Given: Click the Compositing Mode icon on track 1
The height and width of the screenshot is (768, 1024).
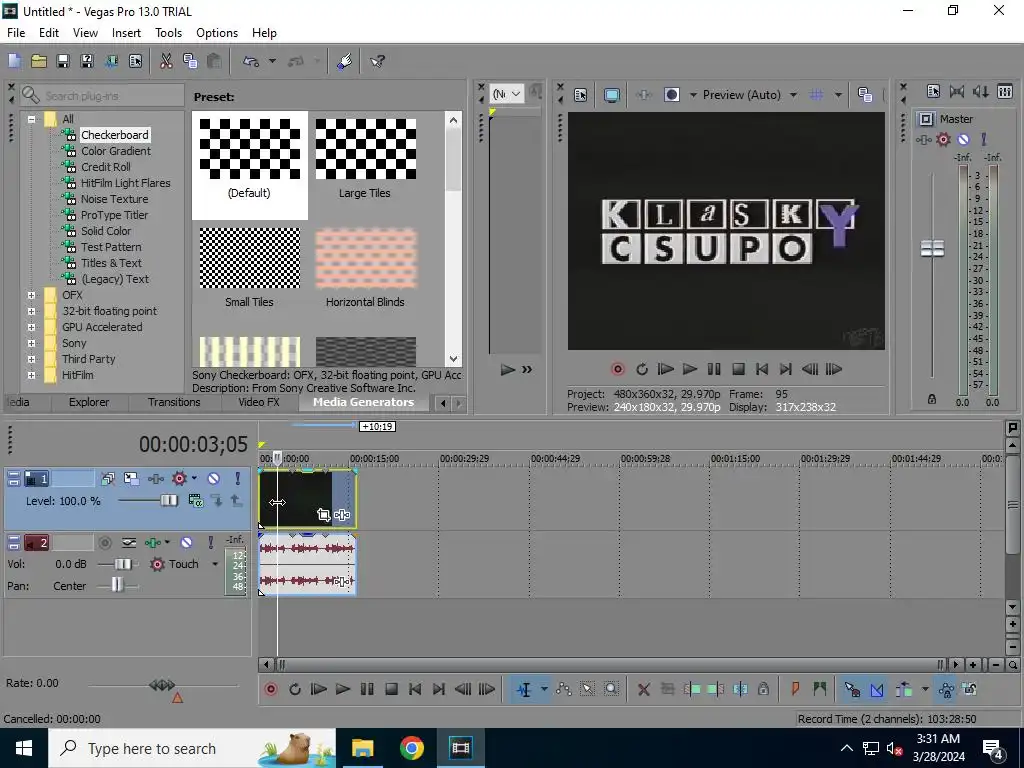Looking at the screenshot, I should 195,501.
